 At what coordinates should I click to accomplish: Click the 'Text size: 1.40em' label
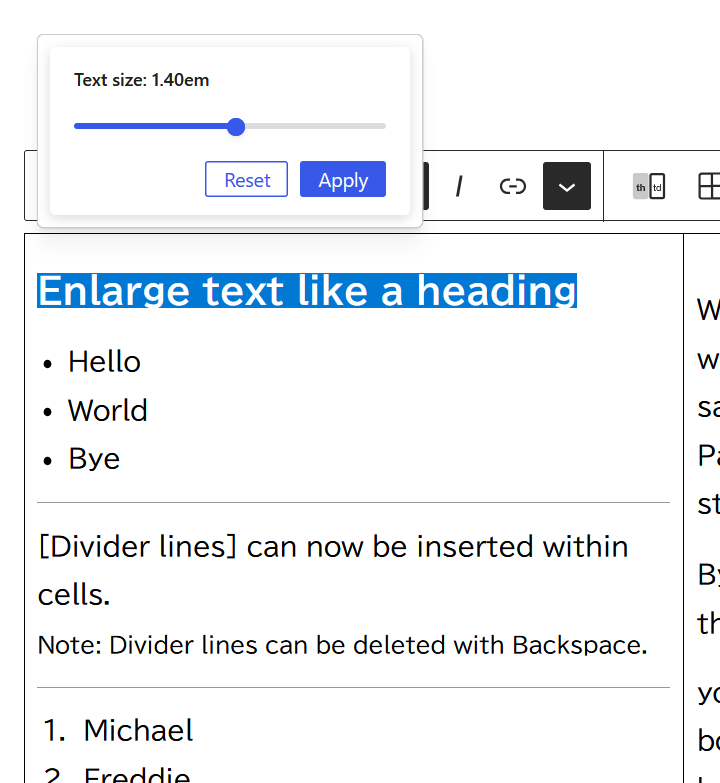pyautogui.click(x=142, y=80)
